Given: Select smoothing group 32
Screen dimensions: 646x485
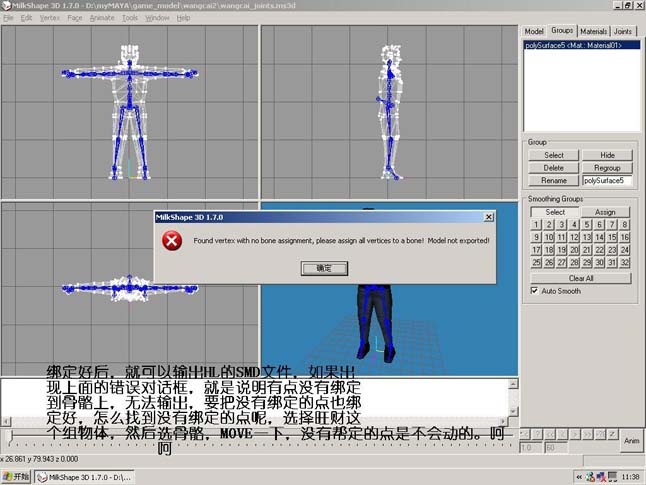Looking at the screenshot, I should tap(625, 262).
